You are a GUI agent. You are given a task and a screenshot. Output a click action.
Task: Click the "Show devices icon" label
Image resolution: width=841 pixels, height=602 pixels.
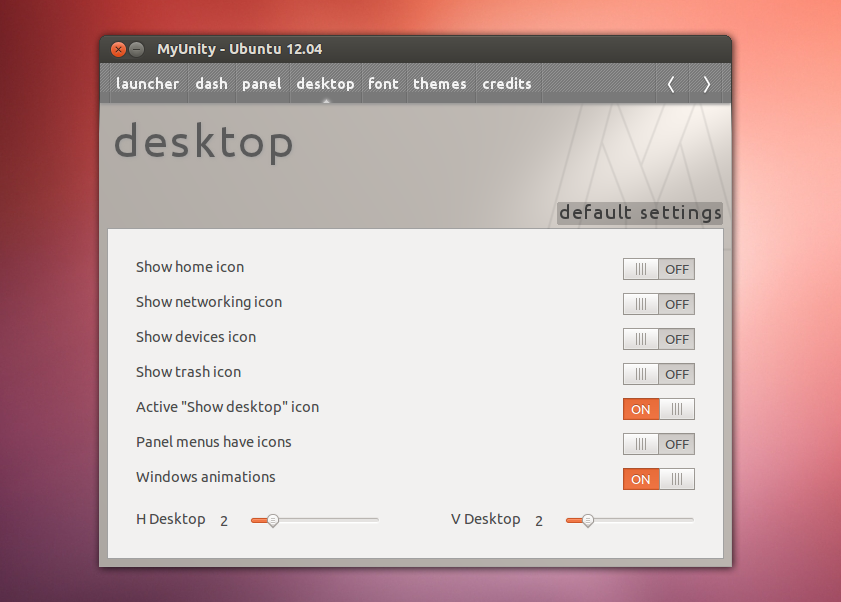click(x=196, y=337)
